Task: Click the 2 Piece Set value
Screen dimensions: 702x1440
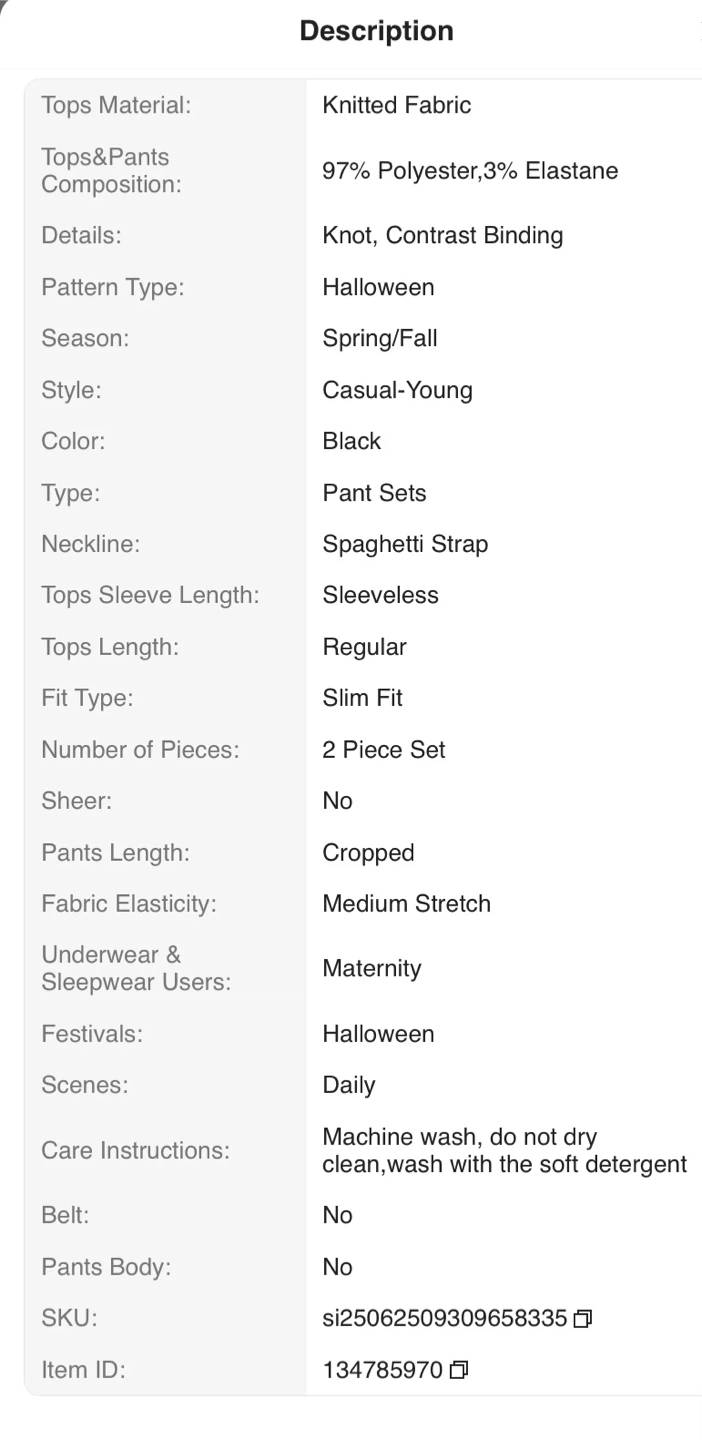Action: click(x=383, y=750)
